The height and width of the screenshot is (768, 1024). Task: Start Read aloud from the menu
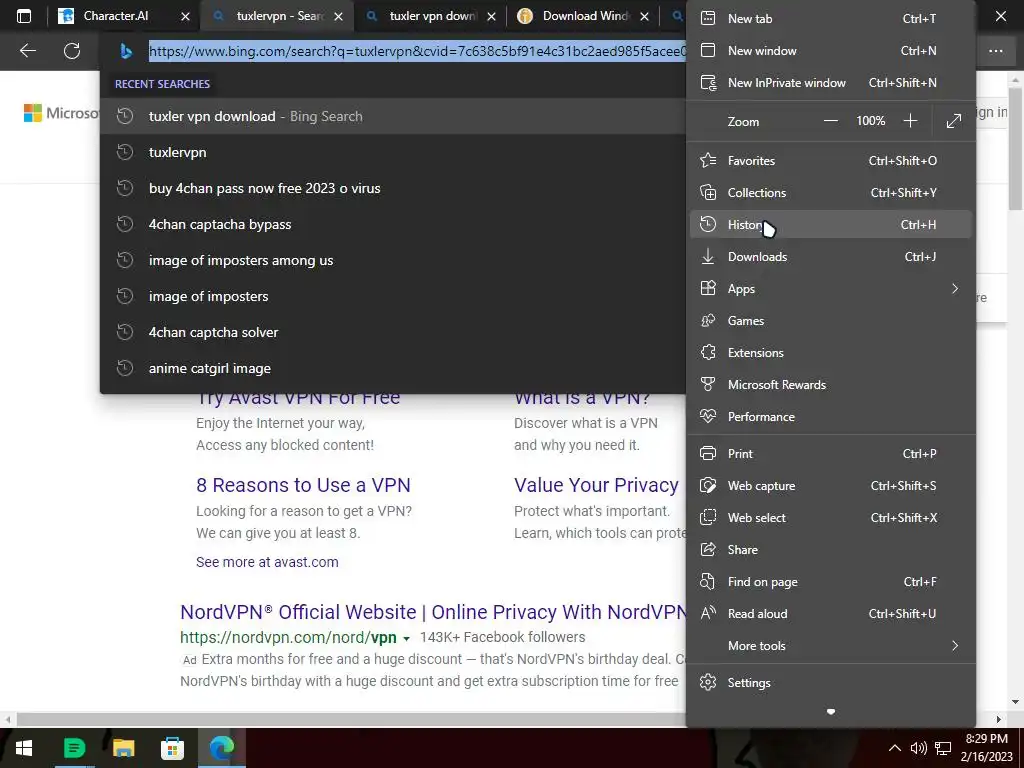[x=831, y=614]
